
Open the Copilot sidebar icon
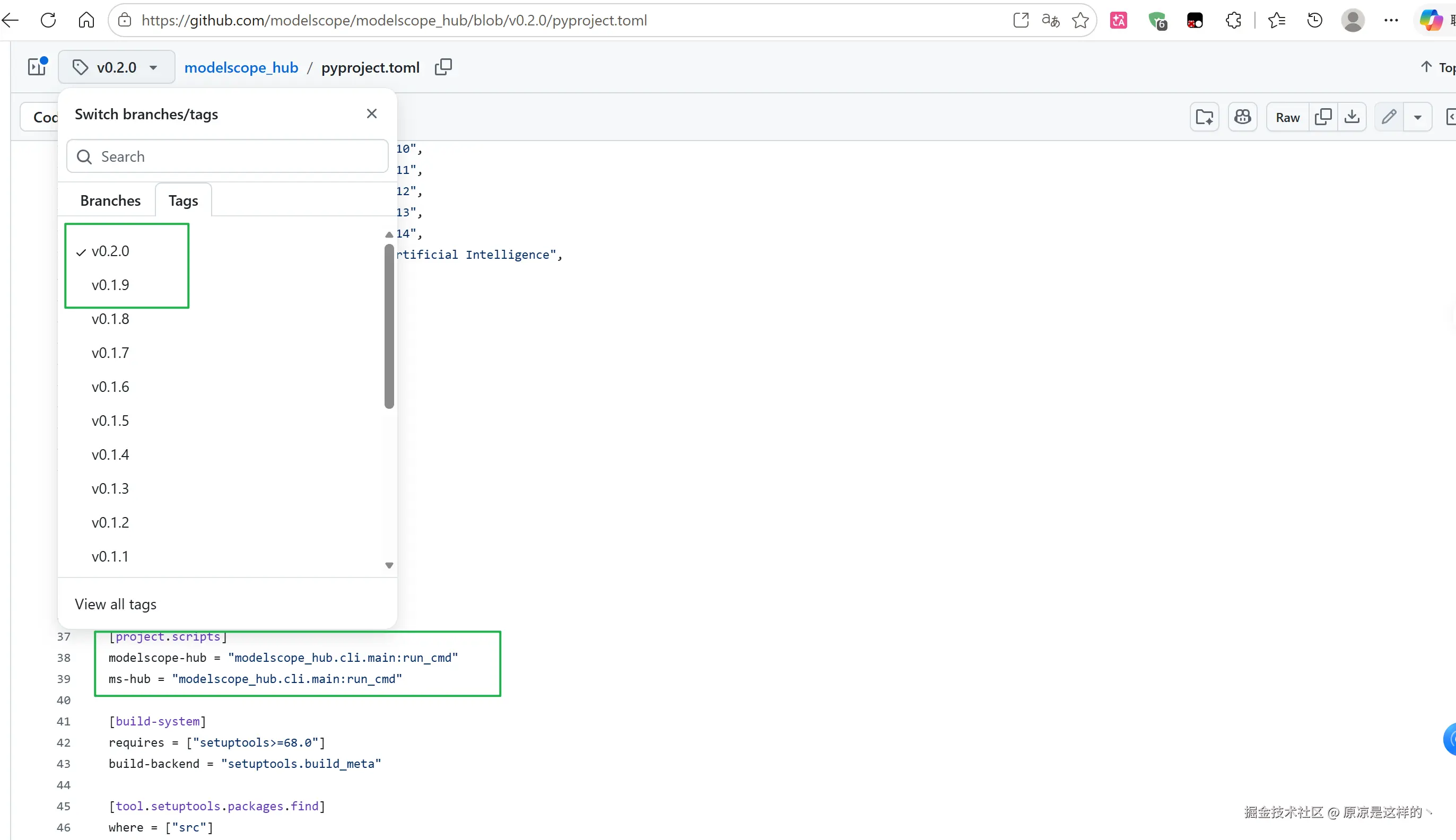[x=1431, y=20]
